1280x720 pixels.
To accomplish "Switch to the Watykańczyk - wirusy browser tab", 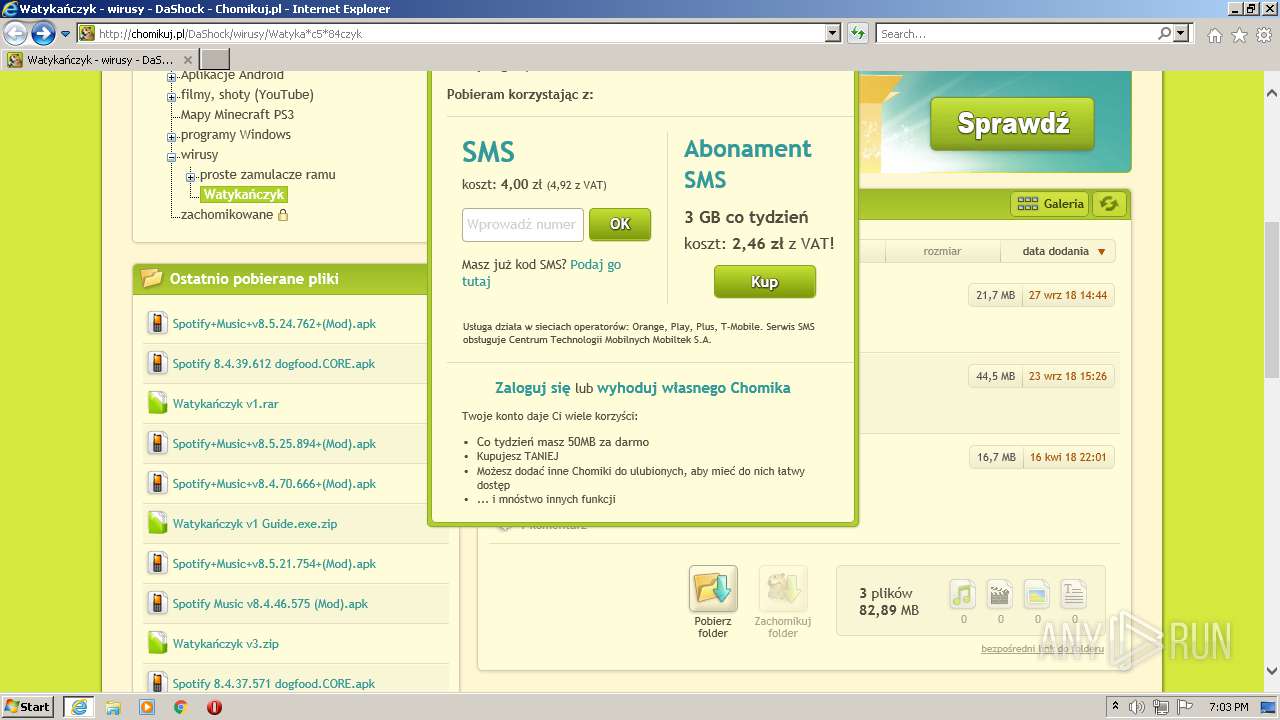I will point(100,60).
